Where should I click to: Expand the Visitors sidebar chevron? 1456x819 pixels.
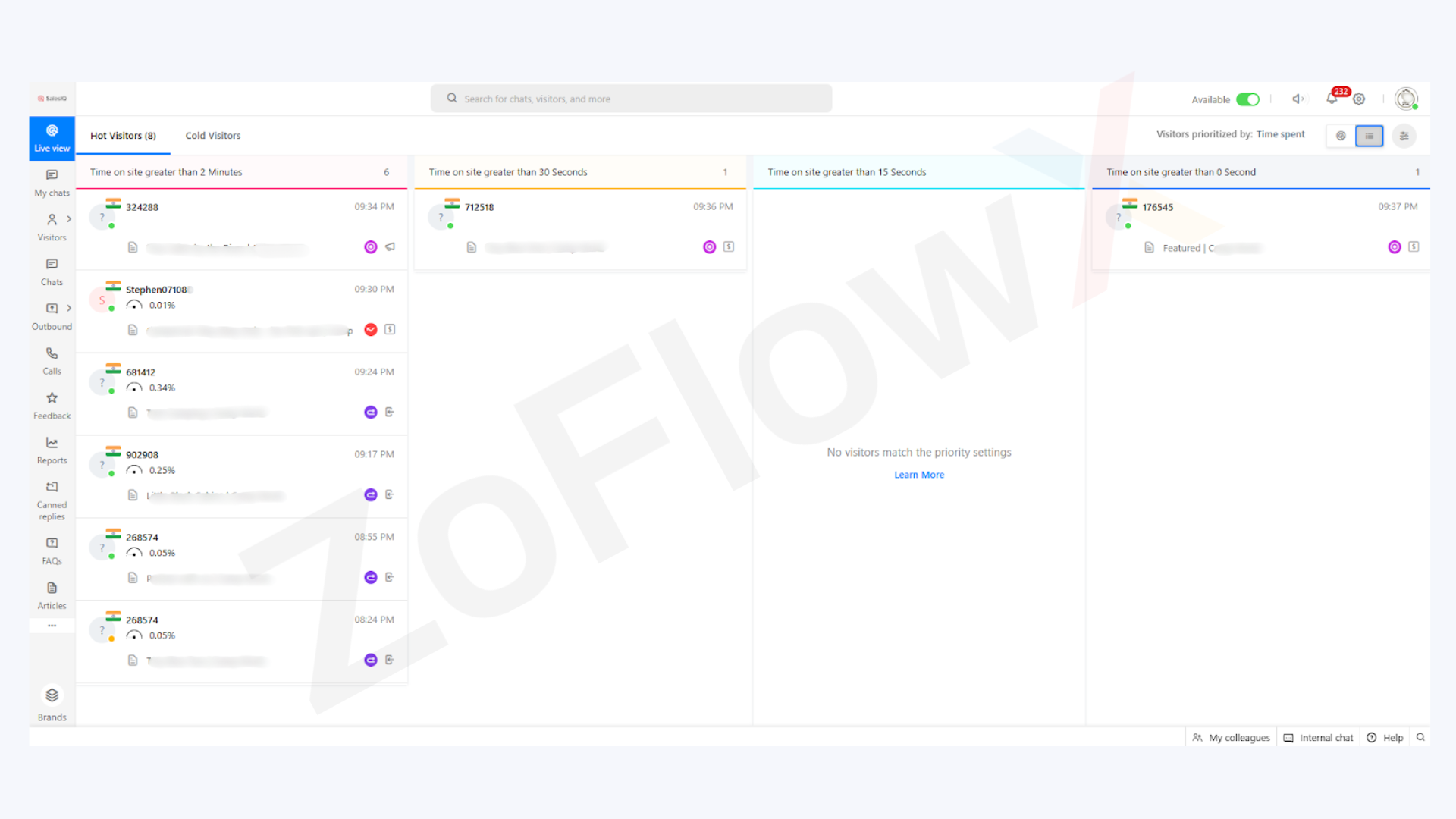click(x=69, y=219)
